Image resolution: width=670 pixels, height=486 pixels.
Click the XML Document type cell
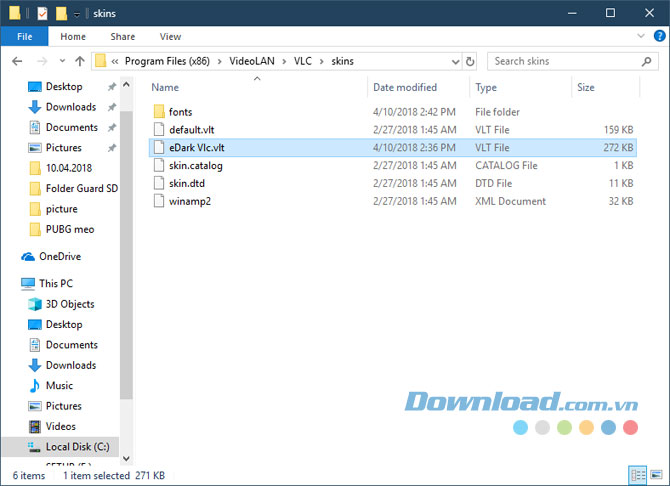point(510,201)
